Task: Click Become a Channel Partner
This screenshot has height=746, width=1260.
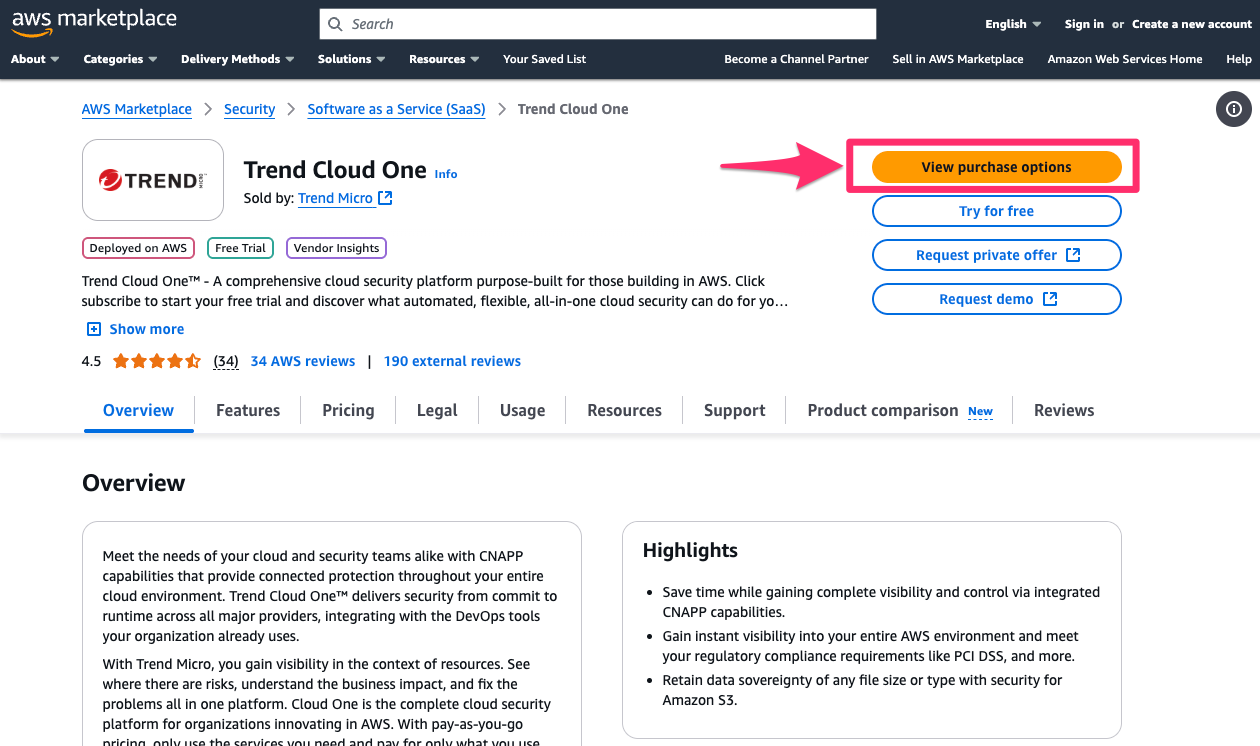Action: 796,59
